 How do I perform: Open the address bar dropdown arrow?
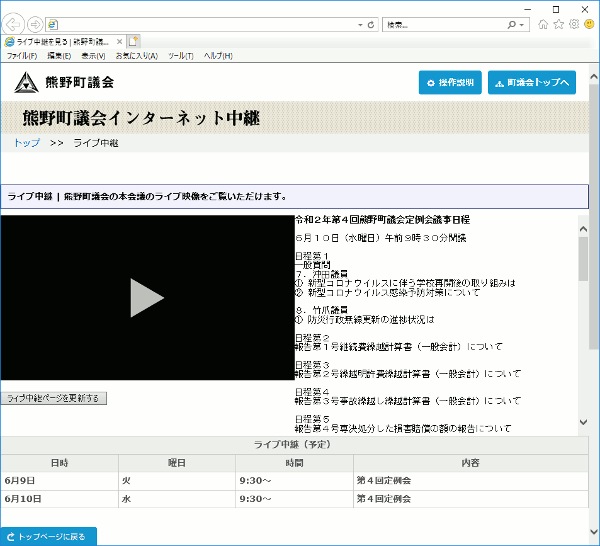point(360,25)
